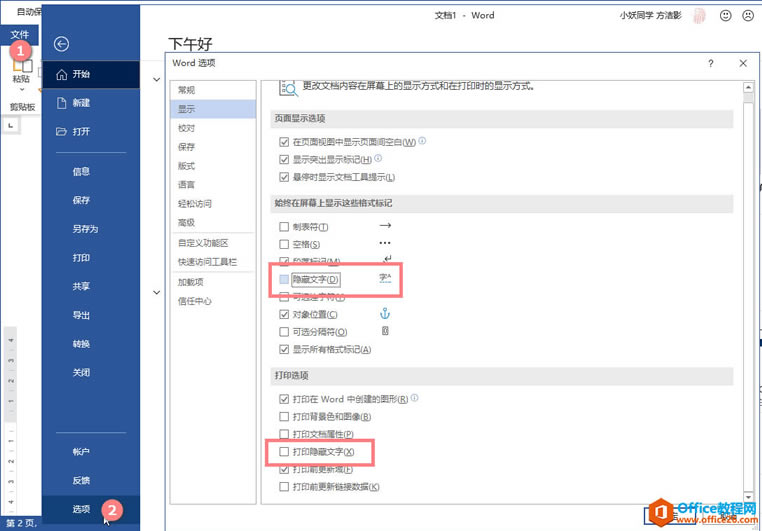
Task: Select 轻松访问 category in Word options
Action: click(x=213, y=204)
